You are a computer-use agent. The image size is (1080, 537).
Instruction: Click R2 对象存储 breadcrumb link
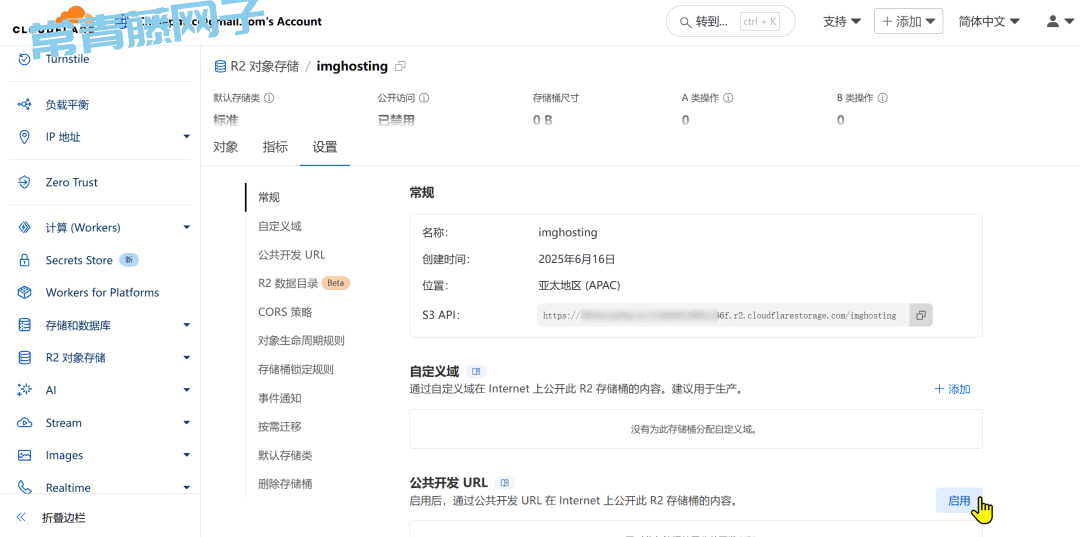(x=264, y=66)
